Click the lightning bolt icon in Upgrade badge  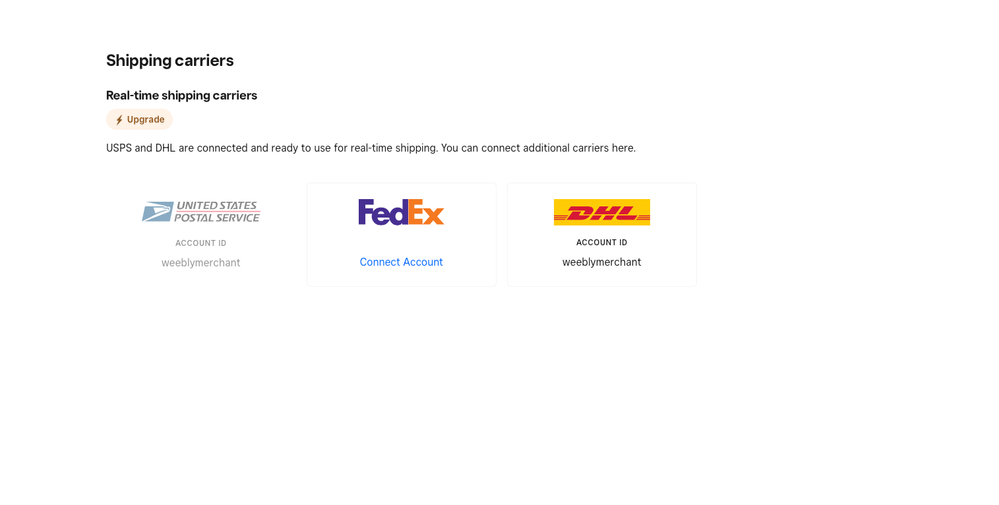[x=119, y=120]
